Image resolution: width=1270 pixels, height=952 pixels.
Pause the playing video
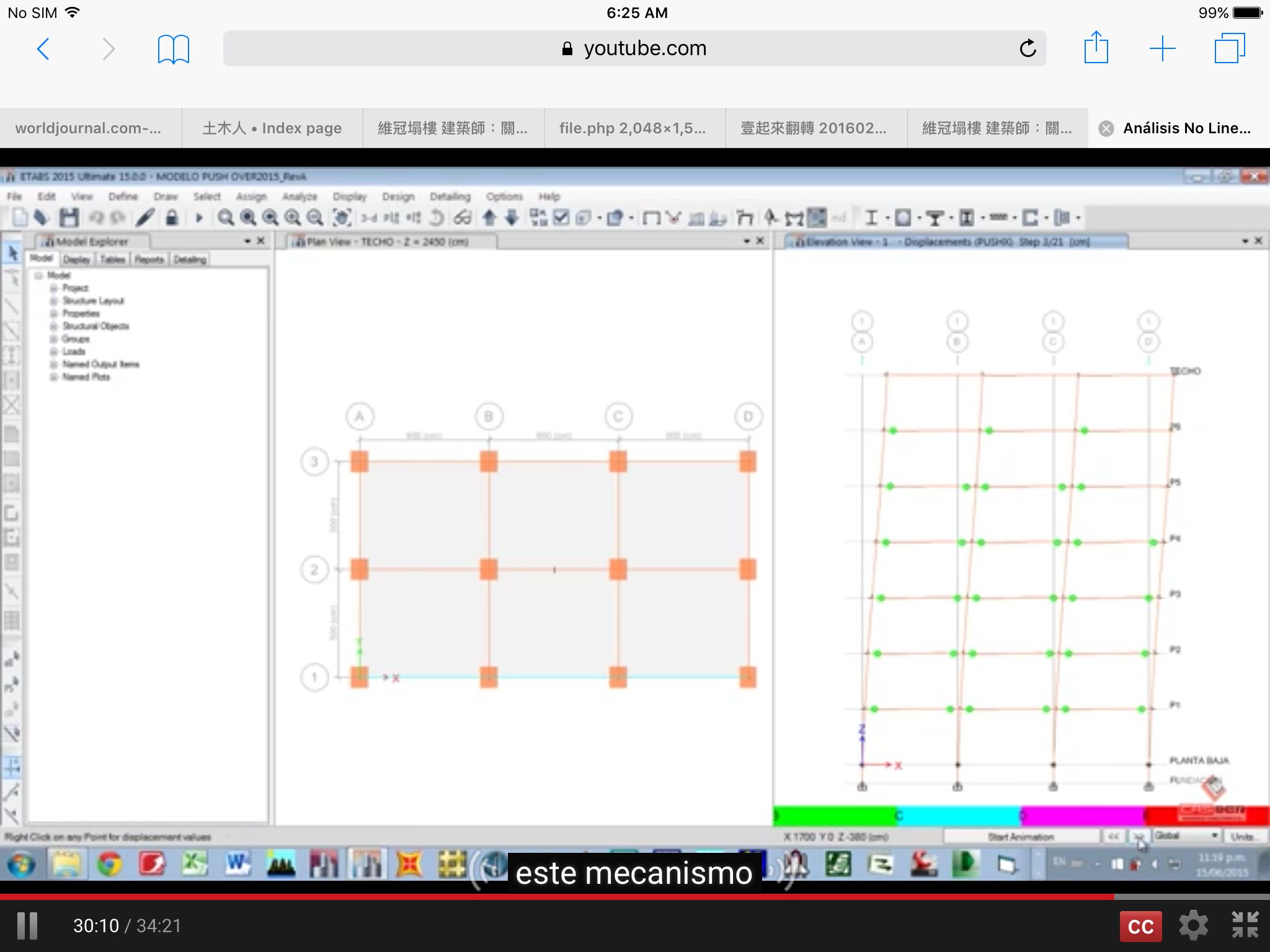[x=27, y=926]
